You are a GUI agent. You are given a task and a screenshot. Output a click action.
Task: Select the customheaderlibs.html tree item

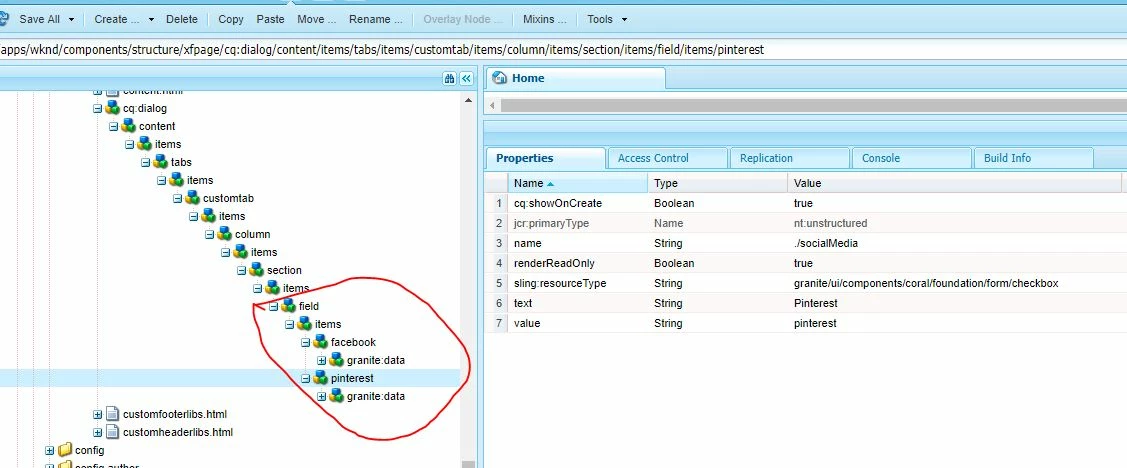[x=178, y=432]
